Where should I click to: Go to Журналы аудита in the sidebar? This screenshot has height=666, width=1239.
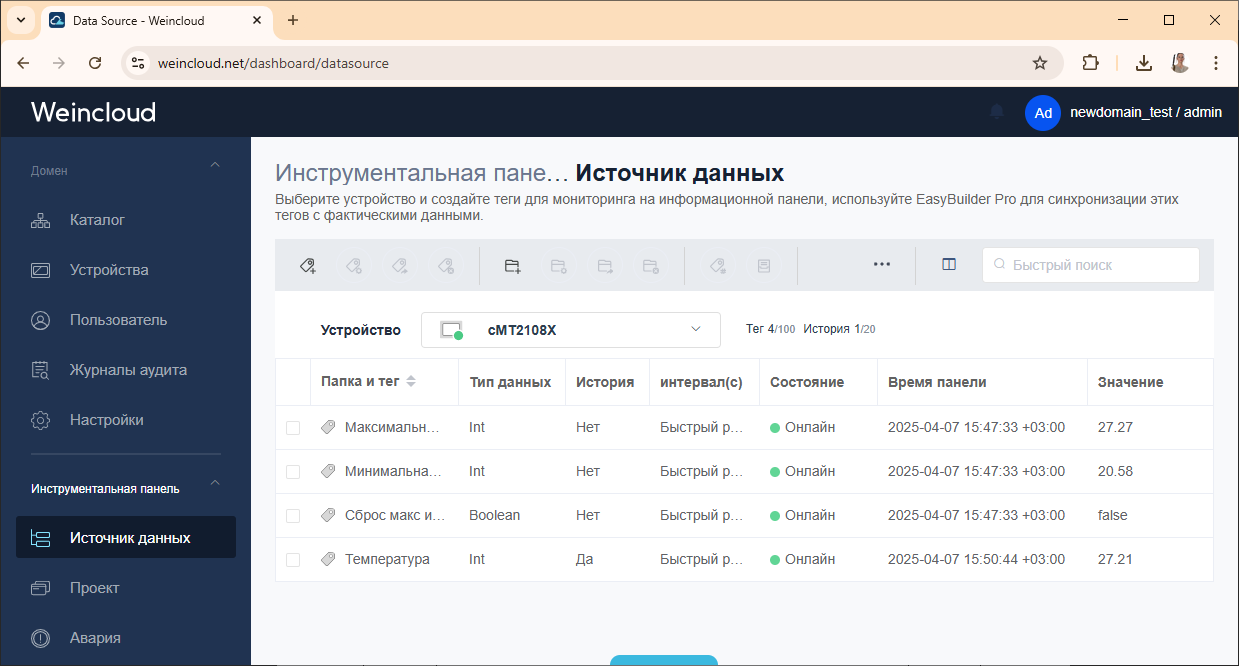pos(128,370)
